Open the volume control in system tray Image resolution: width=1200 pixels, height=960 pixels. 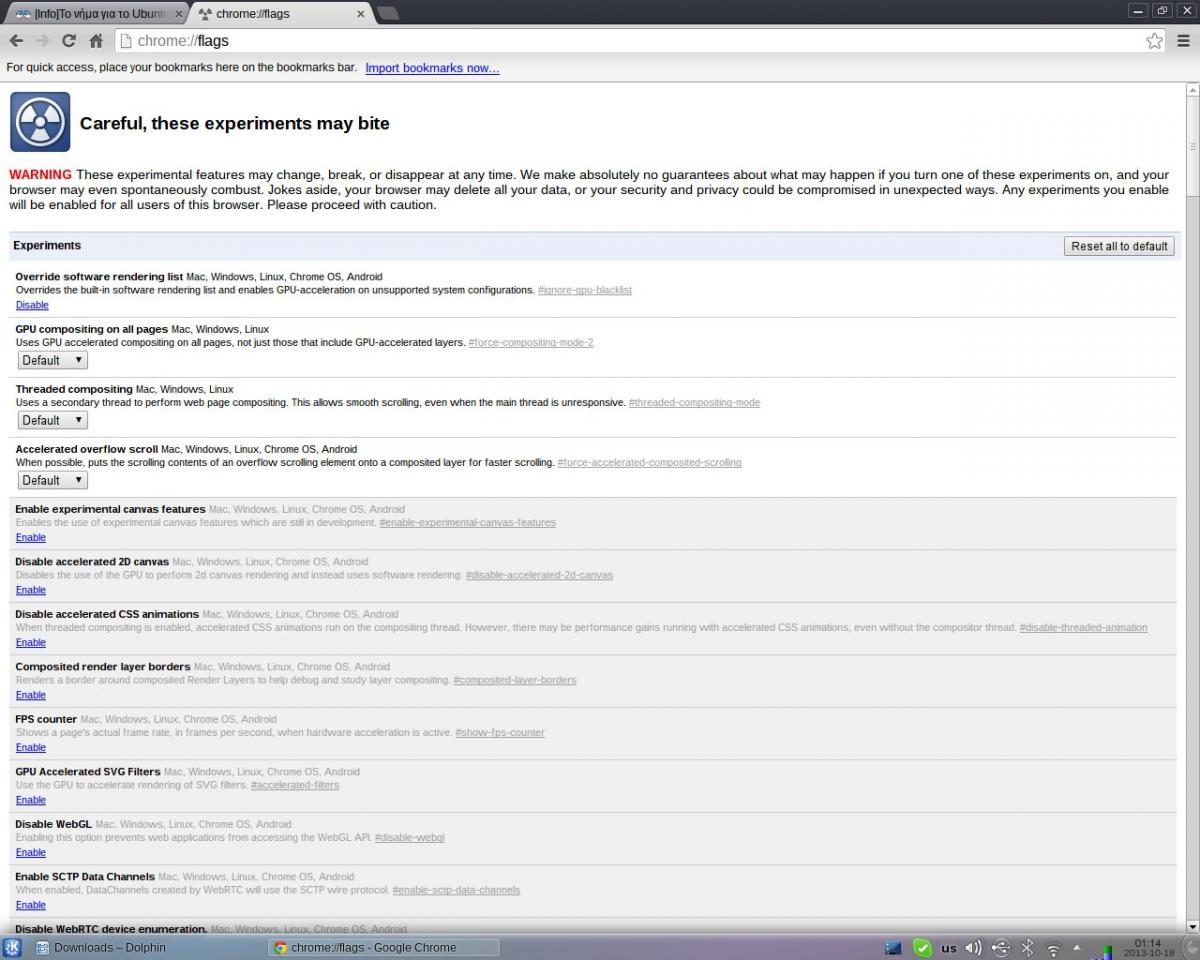(x=973, y=947)
